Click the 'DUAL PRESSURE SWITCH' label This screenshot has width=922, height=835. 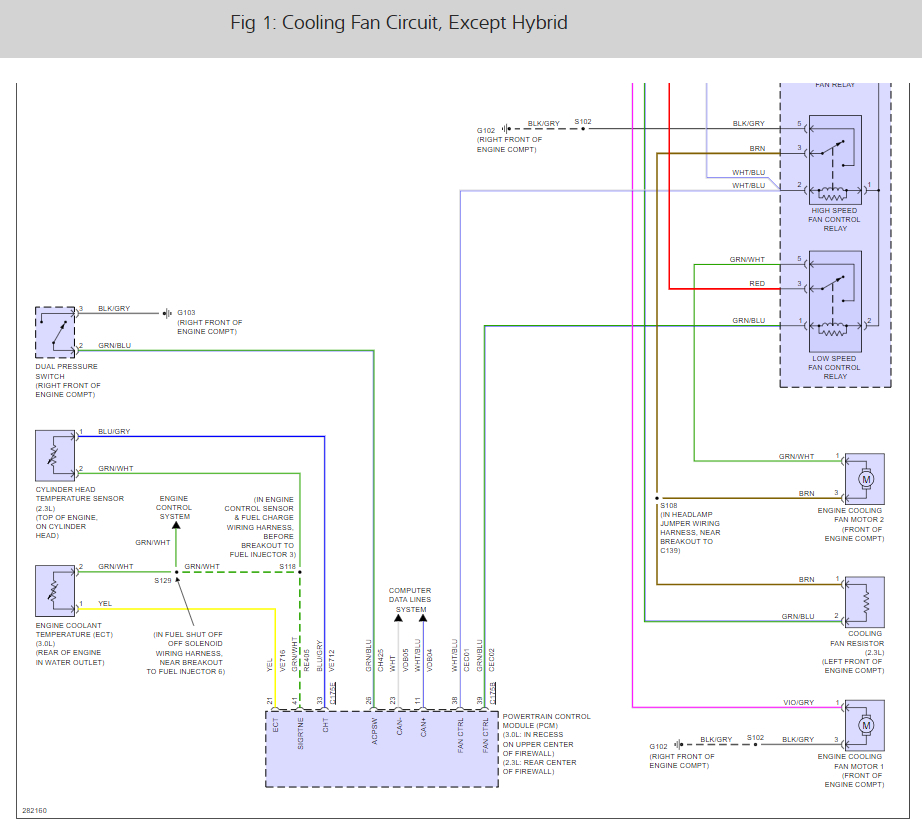pyautogui.click(x=66, y=371)
